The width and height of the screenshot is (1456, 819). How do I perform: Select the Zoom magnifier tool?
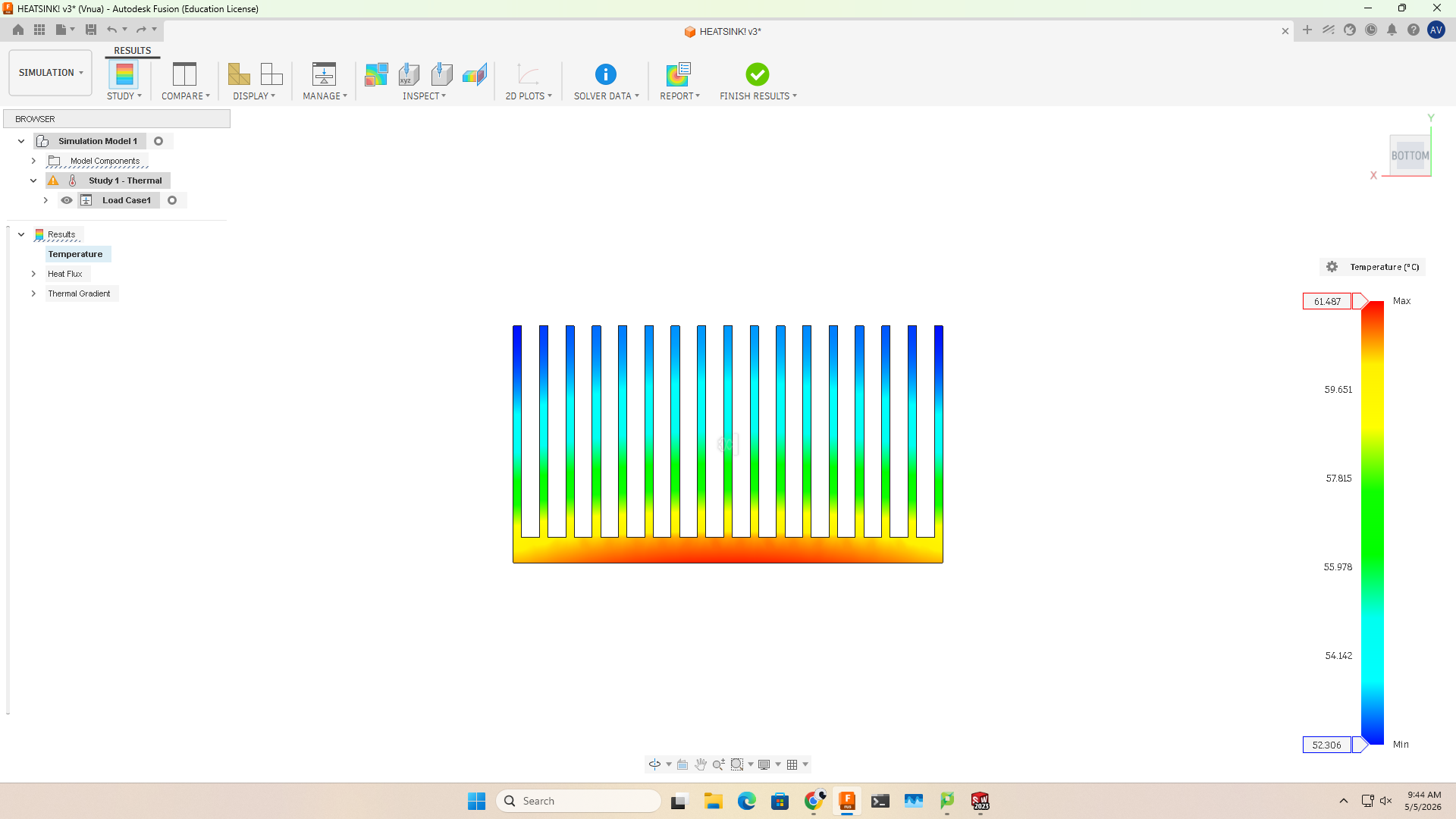click(718, 764)
